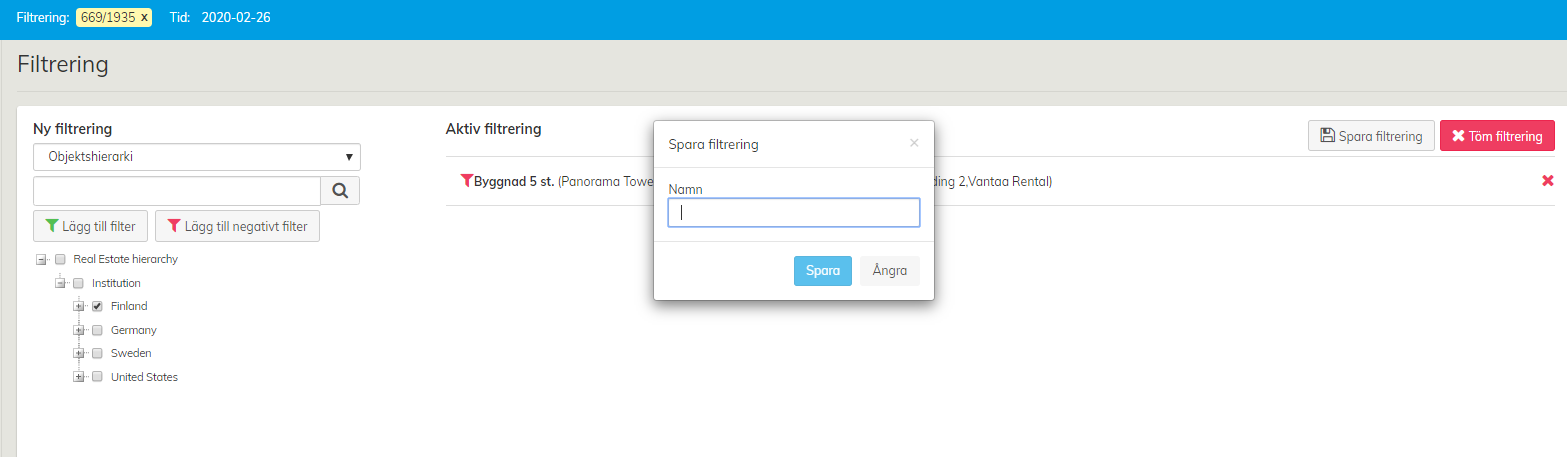Cancel the dialog with Ångra
Image resolution: width=1567 pixels, height=457 pixels.
pyautogui.click(x=889, y=271)
